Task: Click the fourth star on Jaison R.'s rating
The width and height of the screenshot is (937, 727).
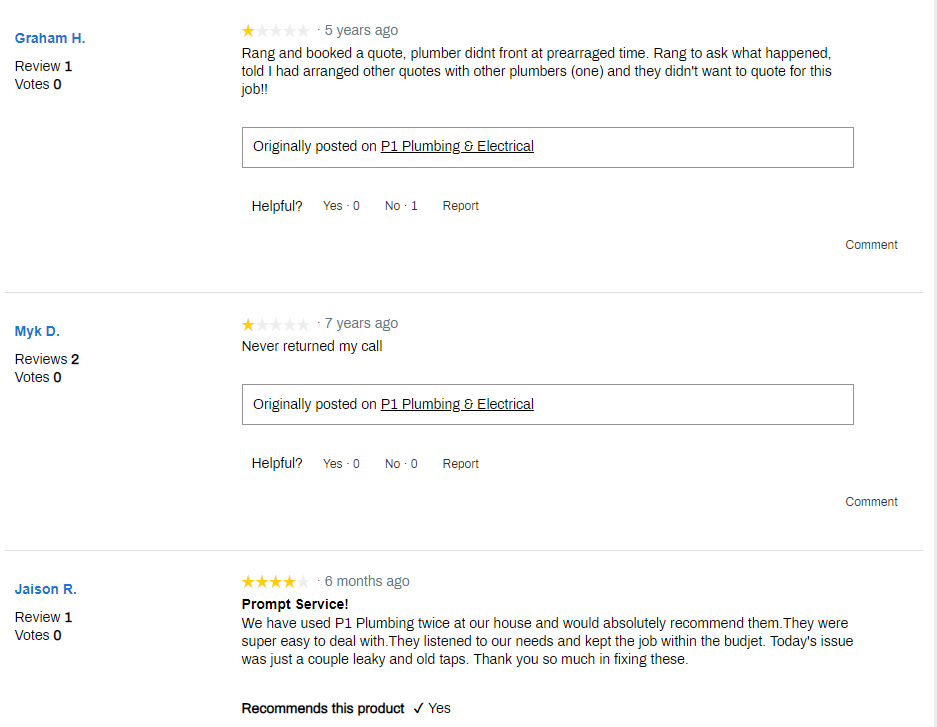Action: point(290,581)
